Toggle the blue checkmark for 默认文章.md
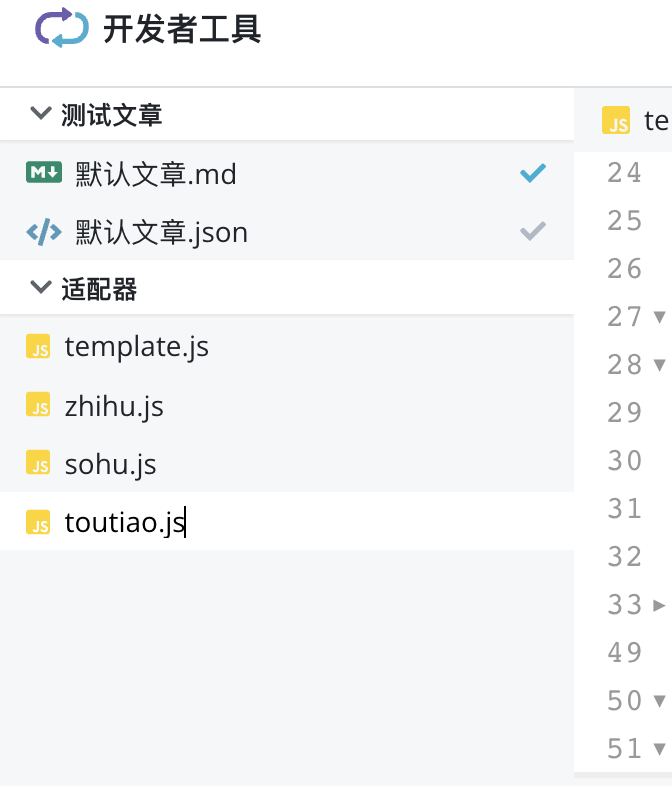Image resolution: width=672 pixels, height=786 pixels. click(x=533, y=173)
